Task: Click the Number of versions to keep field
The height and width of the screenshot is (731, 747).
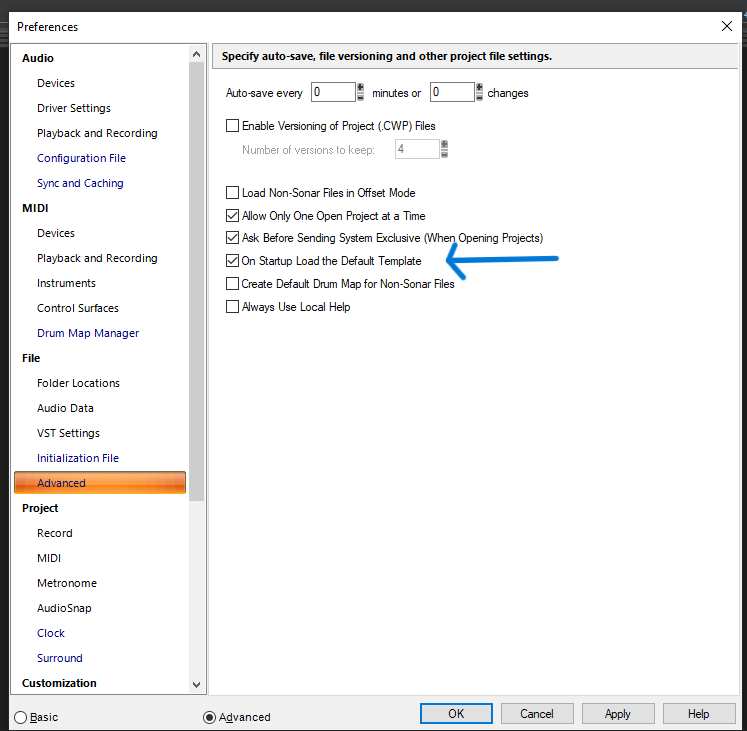Action: pyautogui.click(x=417, y=149)
